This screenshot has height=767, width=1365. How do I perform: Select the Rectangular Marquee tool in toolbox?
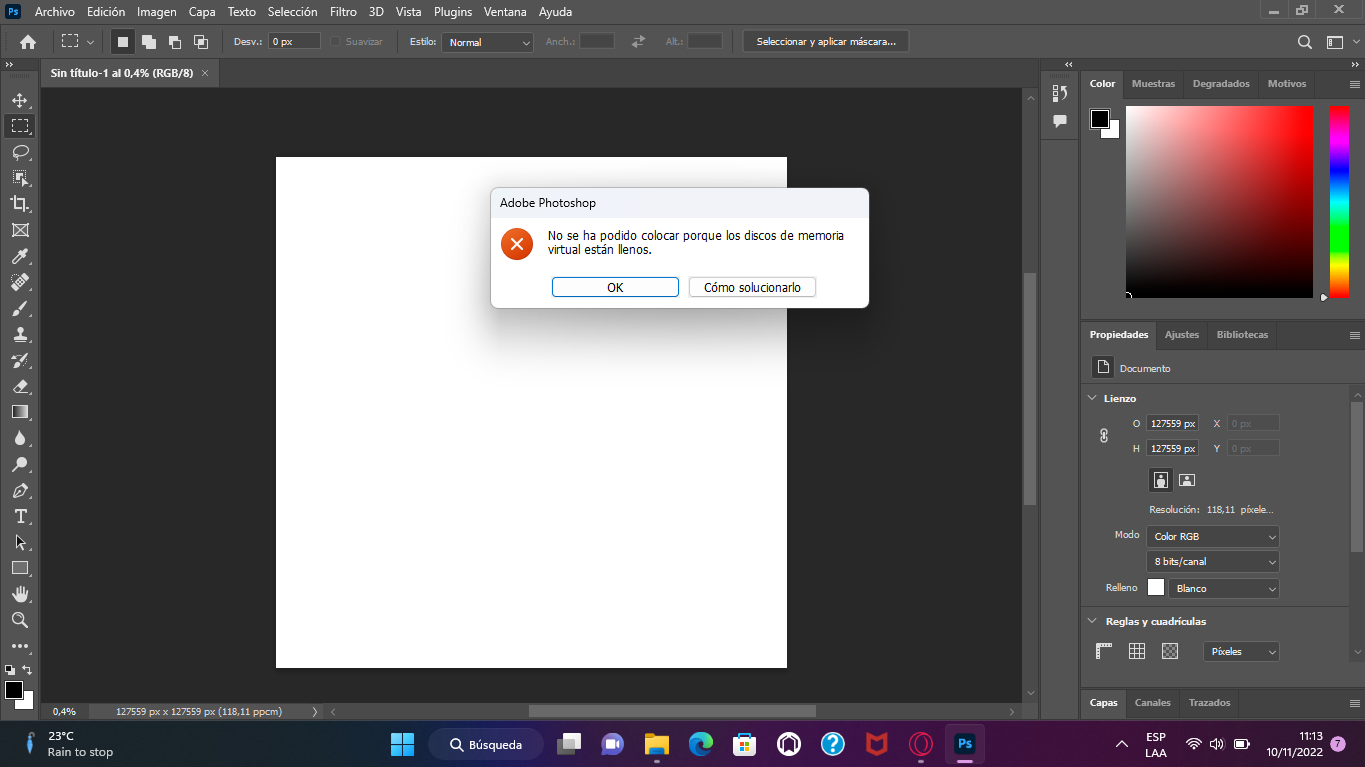[x=19, y=126]
